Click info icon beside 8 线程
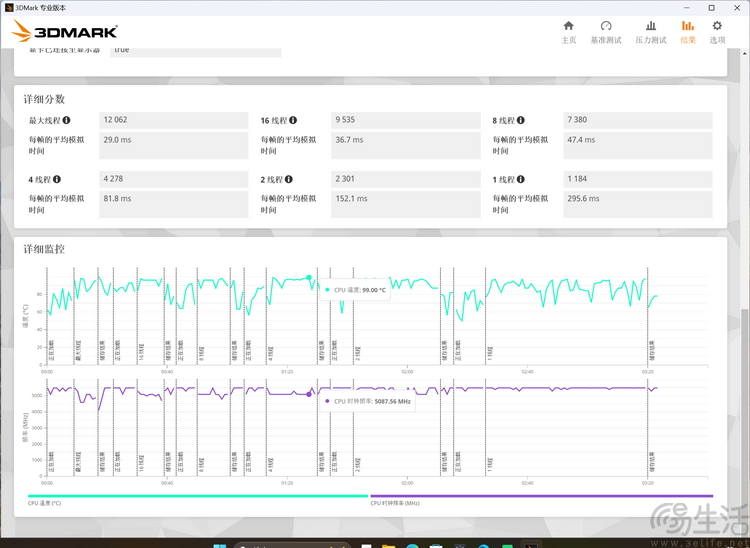Viewport: 750px width, 548px height. 520,120
